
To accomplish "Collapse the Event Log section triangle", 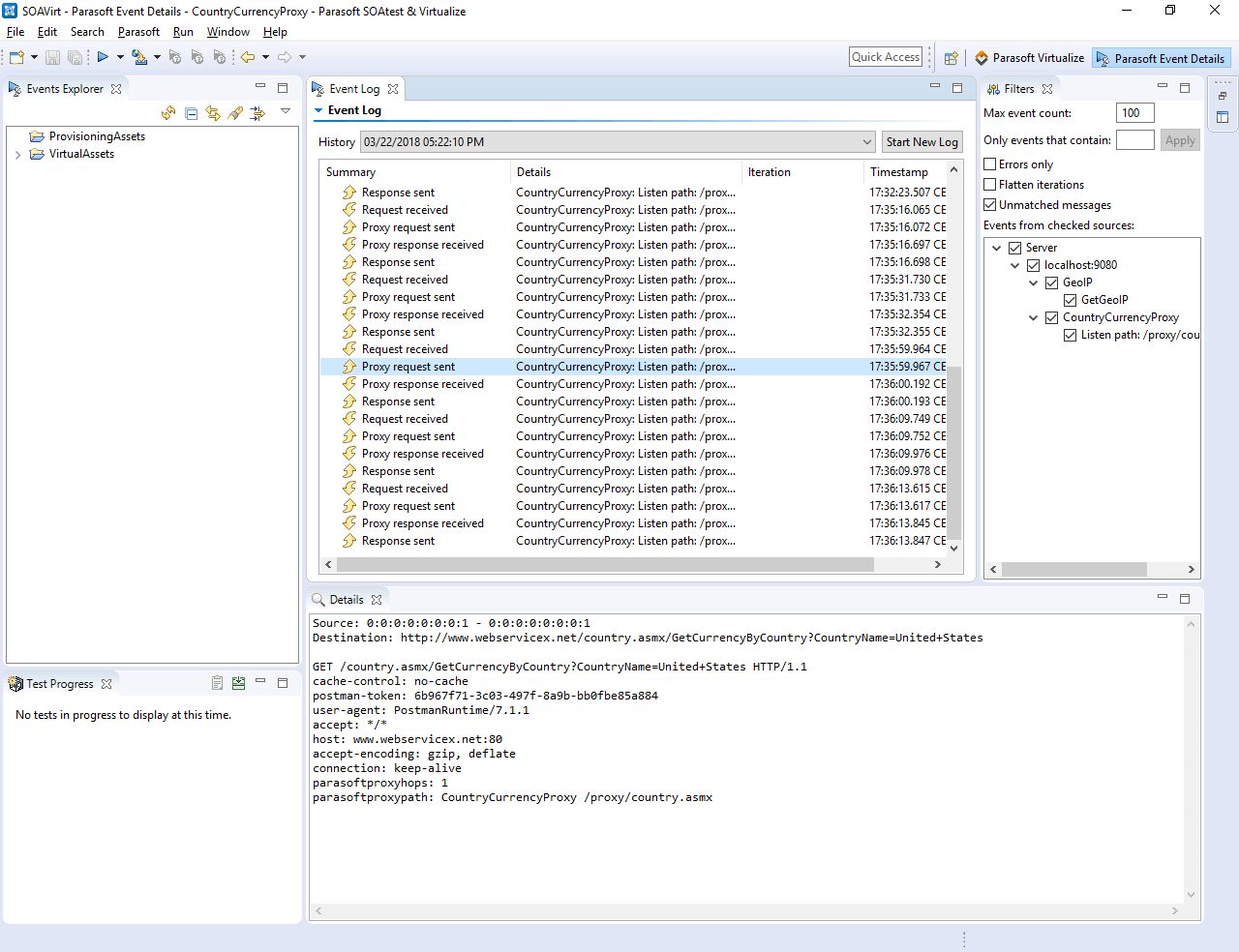I will [x=318, y=110].
